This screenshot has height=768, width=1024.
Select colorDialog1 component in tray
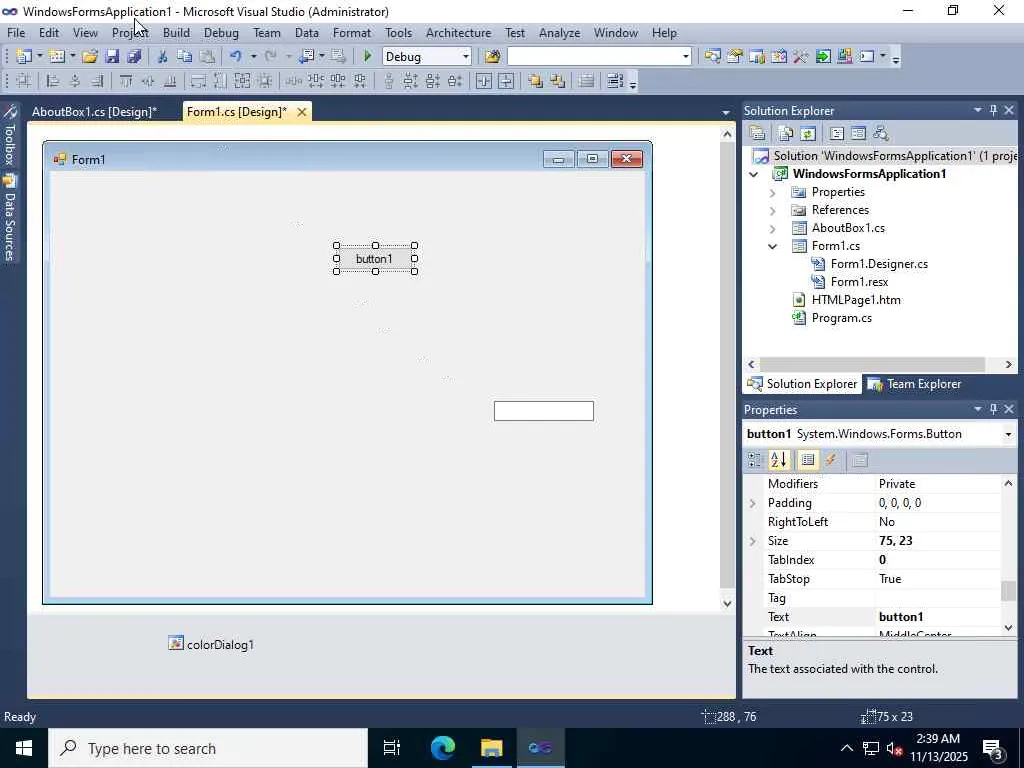click(211, 644)
